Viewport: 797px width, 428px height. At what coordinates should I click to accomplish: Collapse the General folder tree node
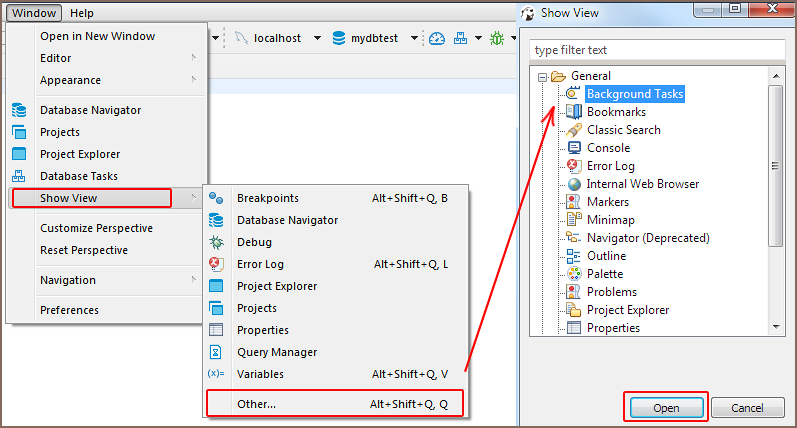(x=542, y=76)
